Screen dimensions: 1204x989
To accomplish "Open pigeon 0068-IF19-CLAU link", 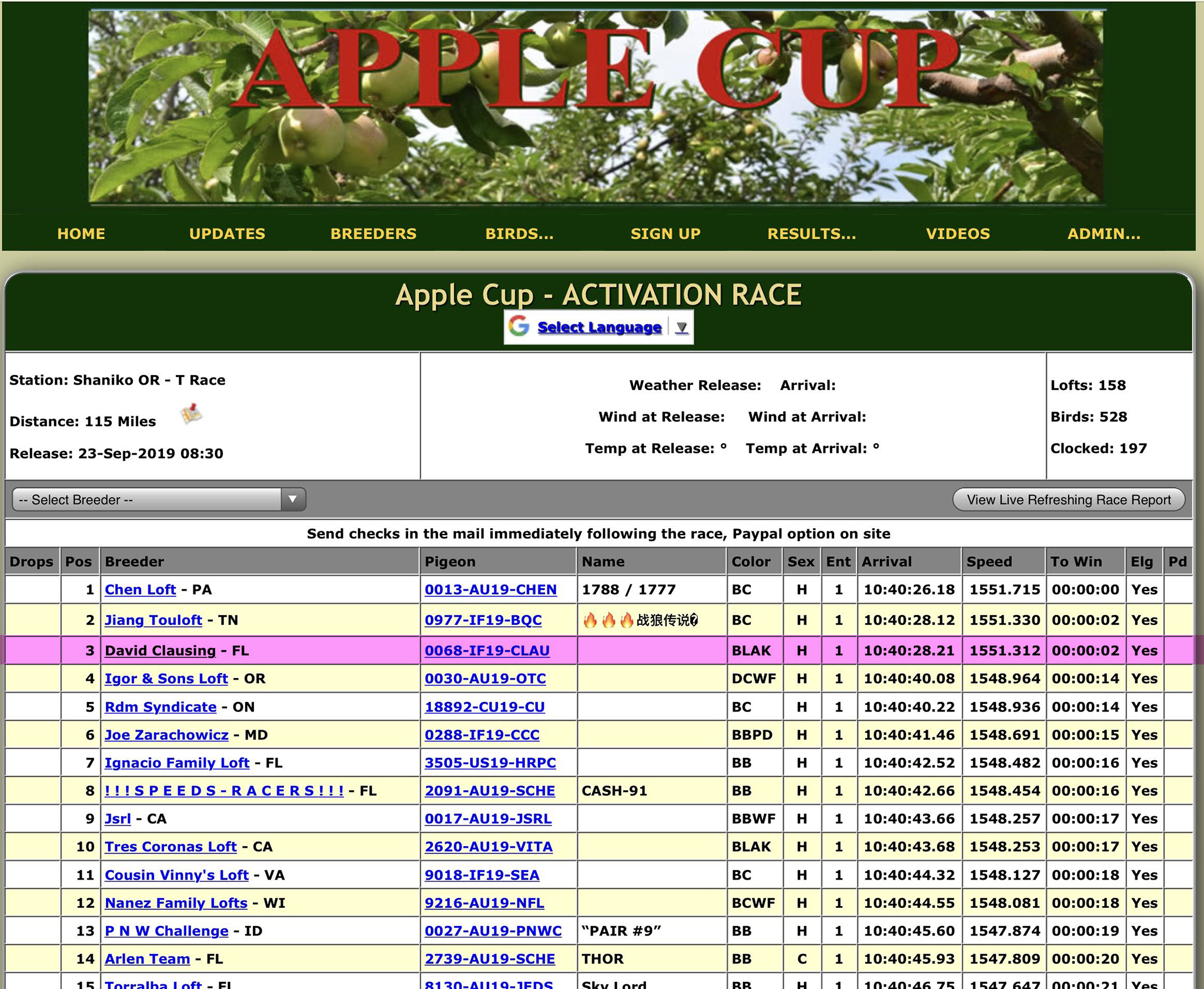I will click(487, 650).
